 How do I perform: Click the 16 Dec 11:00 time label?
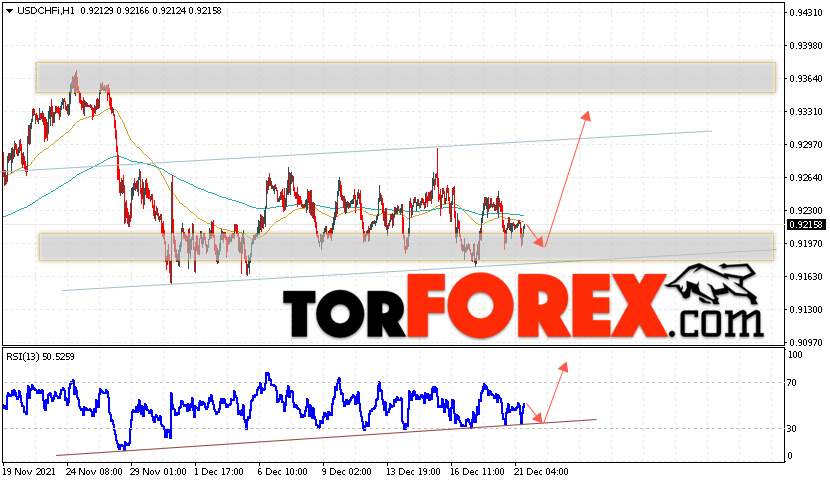(x=477, y=471)
